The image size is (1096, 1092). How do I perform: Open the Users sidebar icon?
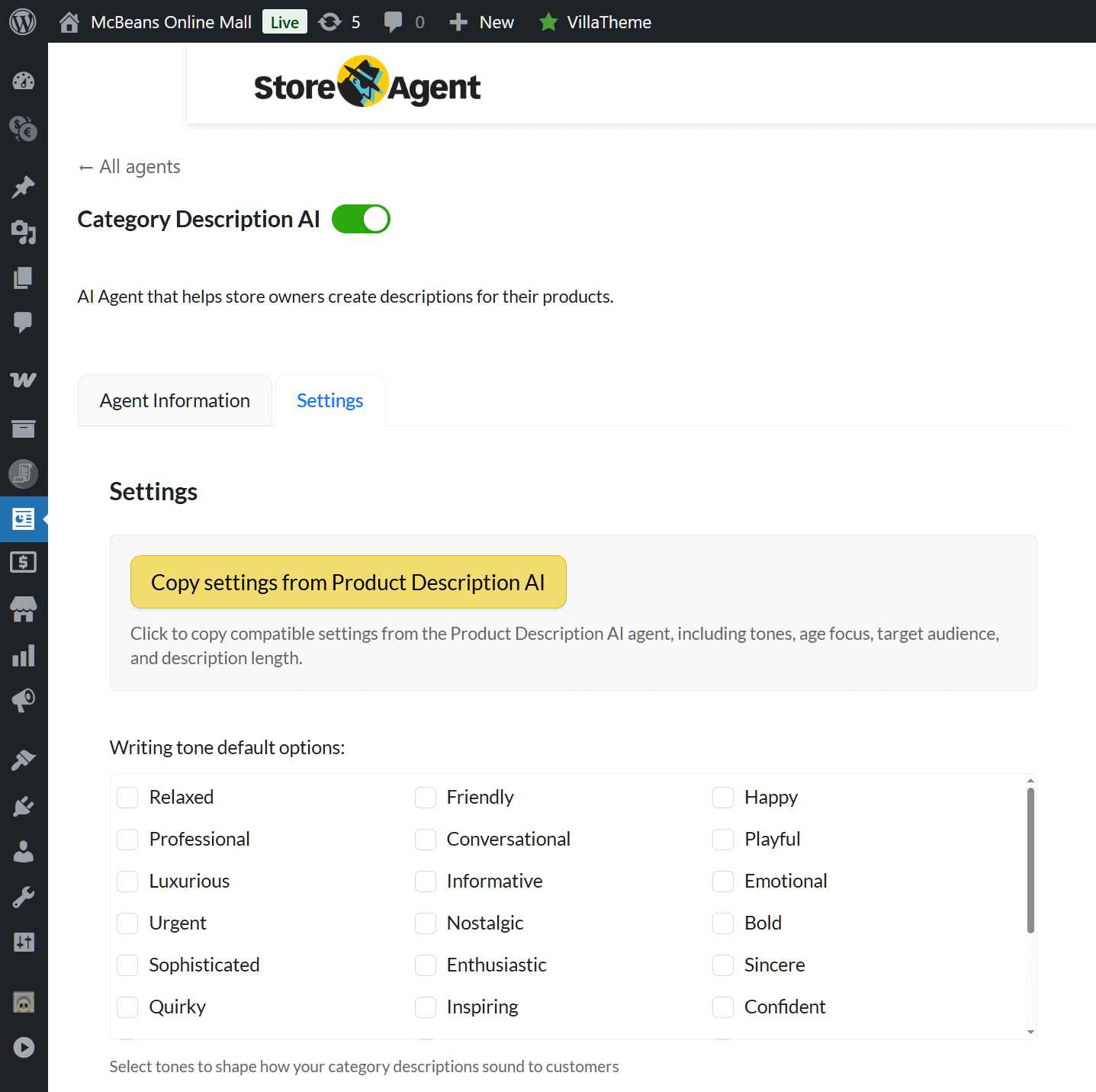[x=24, y=851]
